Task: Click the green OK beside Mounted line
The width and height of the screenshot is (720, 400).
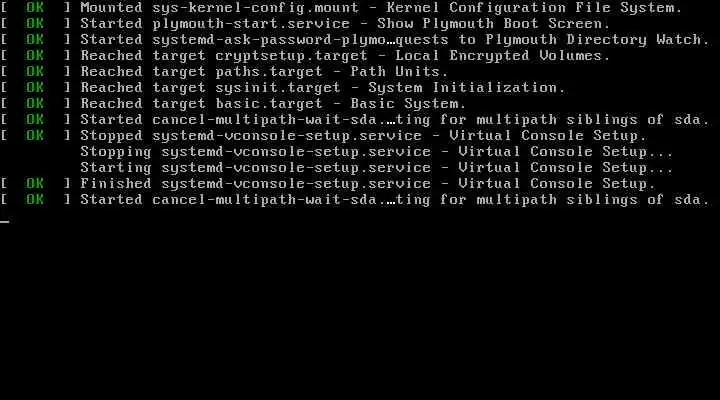Action: tap(35, 8)
